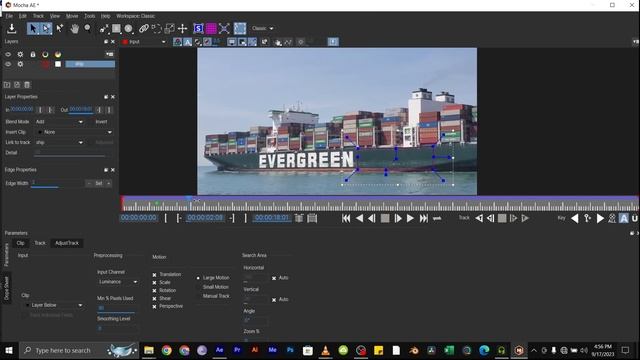640x360 pixels.
Task: Open the Insert Clip None dropdown
Action: 74,132
